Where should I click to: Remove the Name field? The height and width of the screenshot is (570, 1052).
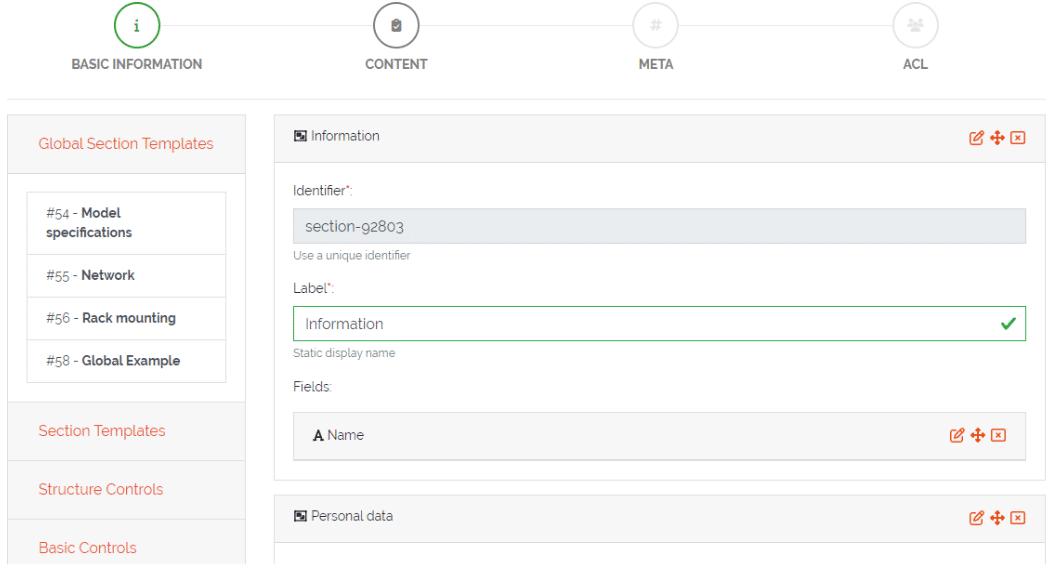pyautogui.click(x=998, y=435)
